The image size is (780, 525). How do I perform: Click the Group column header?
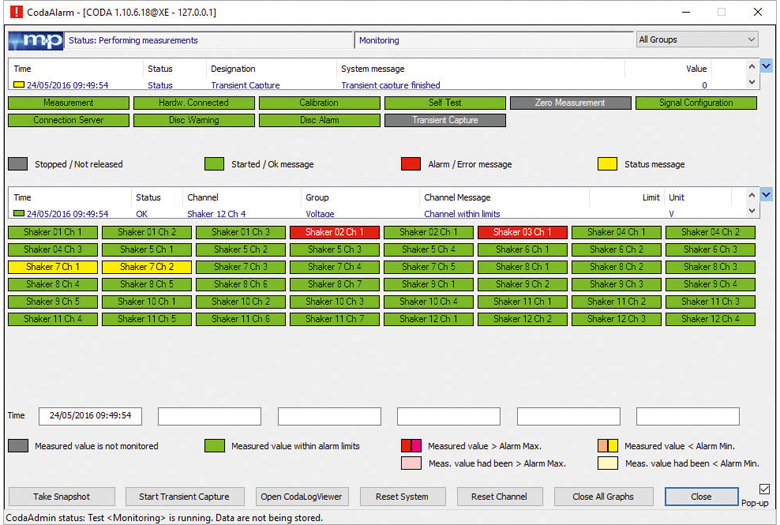(317, 198)
